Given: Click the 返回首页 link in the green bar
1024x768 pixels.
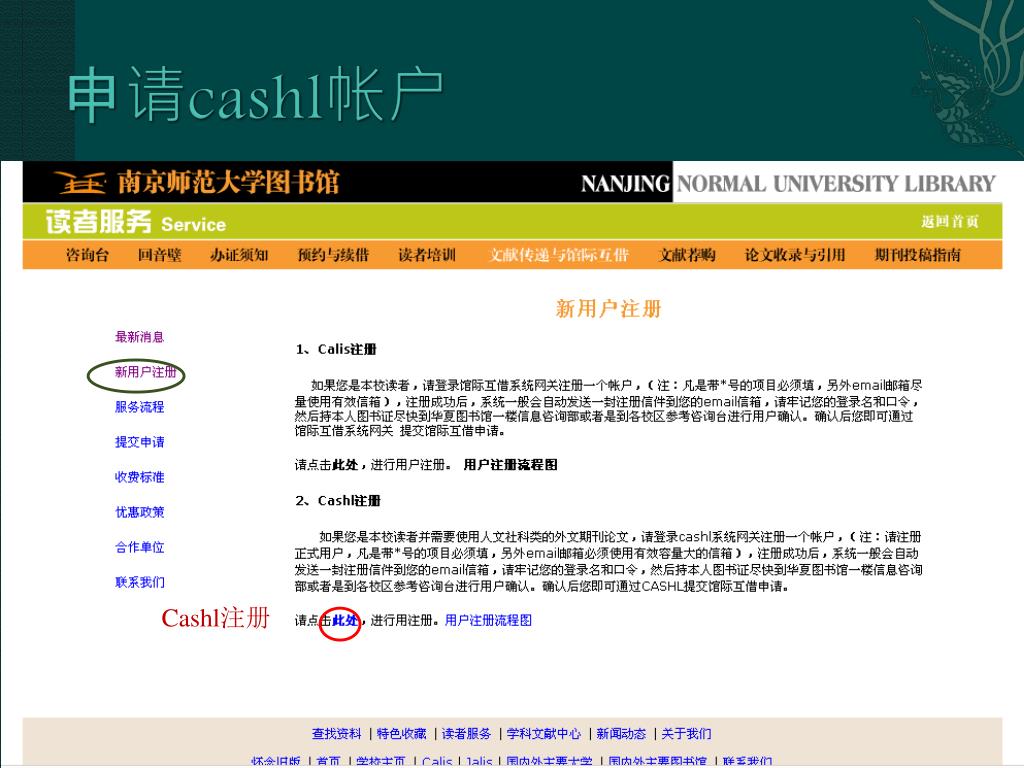Looking at the screenshot, I should click(949, 222).
